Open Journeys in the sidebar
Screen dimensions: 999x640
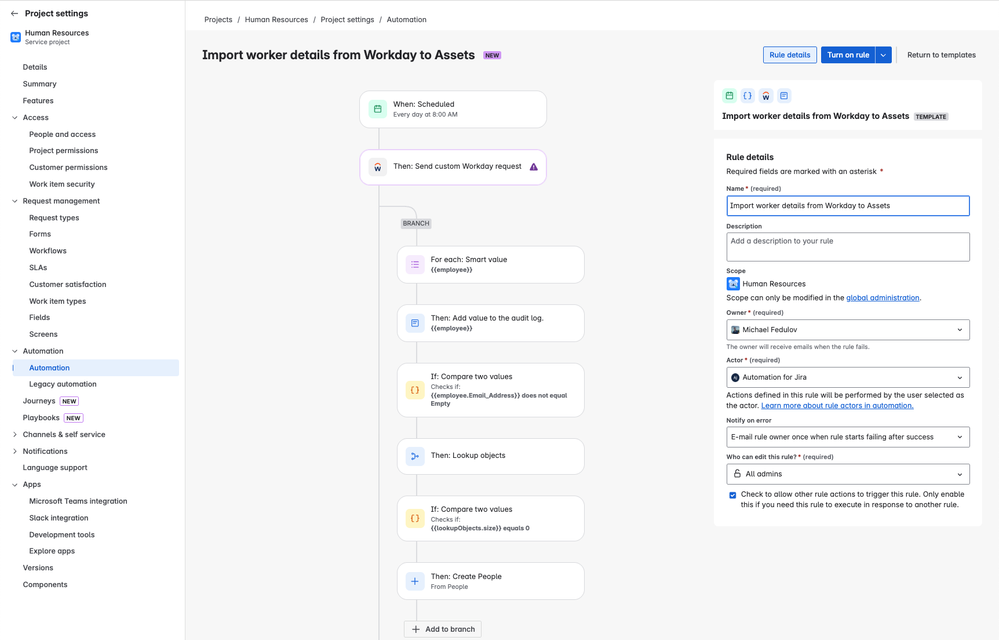click(x=39, y=401)
